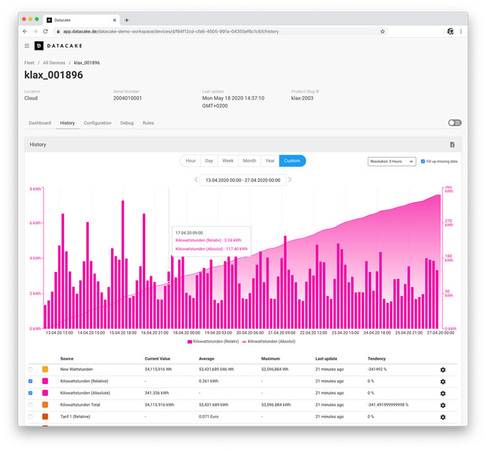This screenshot has height=450, width=486.
Task: Open the Resolution dropdown
Action: 392,161
